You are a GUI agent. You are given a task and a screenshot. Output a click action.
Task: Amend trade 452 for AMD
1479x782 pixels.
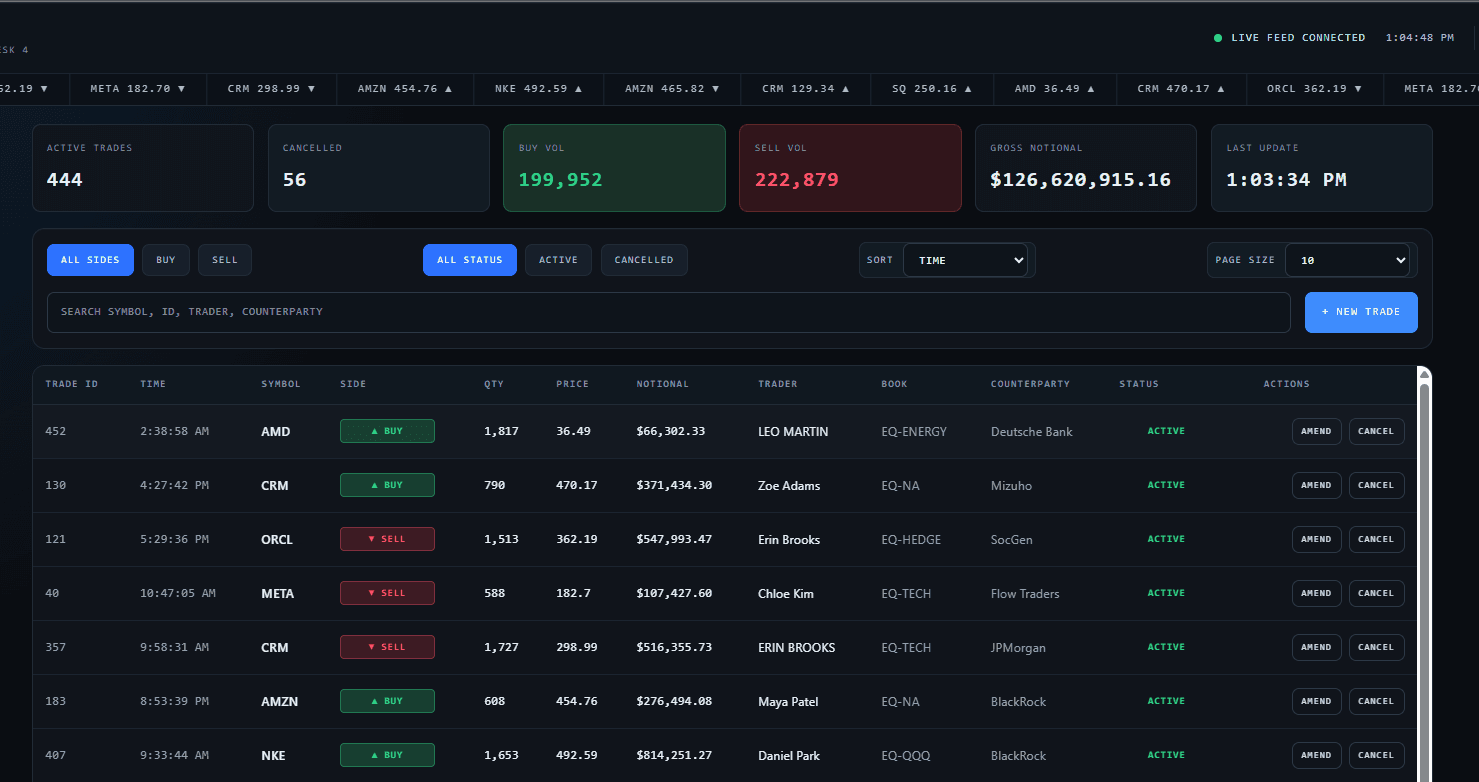pos(1316,432)
